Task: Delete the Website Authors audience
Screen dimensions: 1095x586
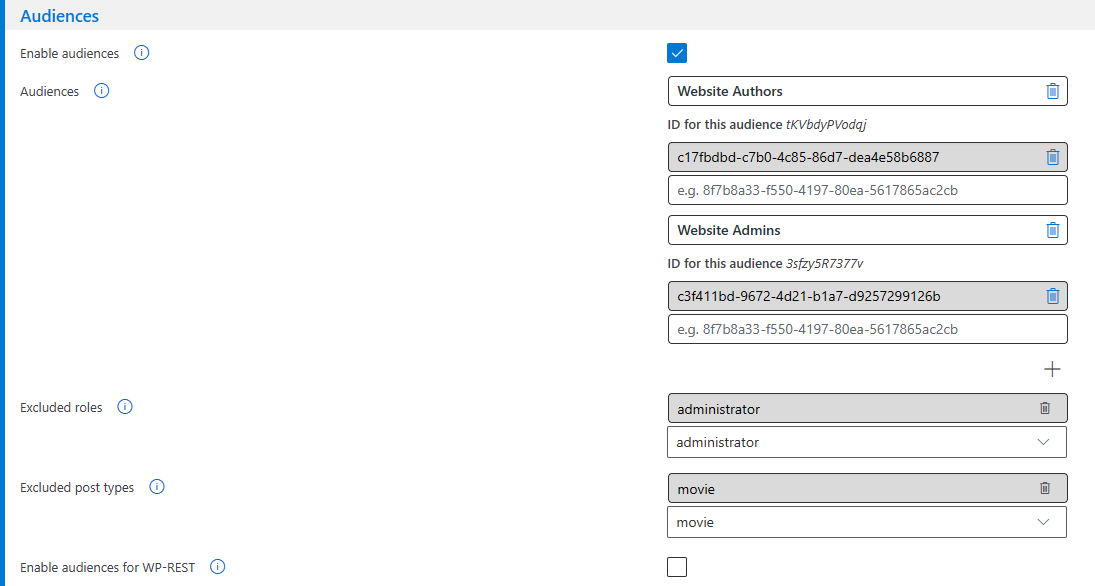Action: 1052,91
